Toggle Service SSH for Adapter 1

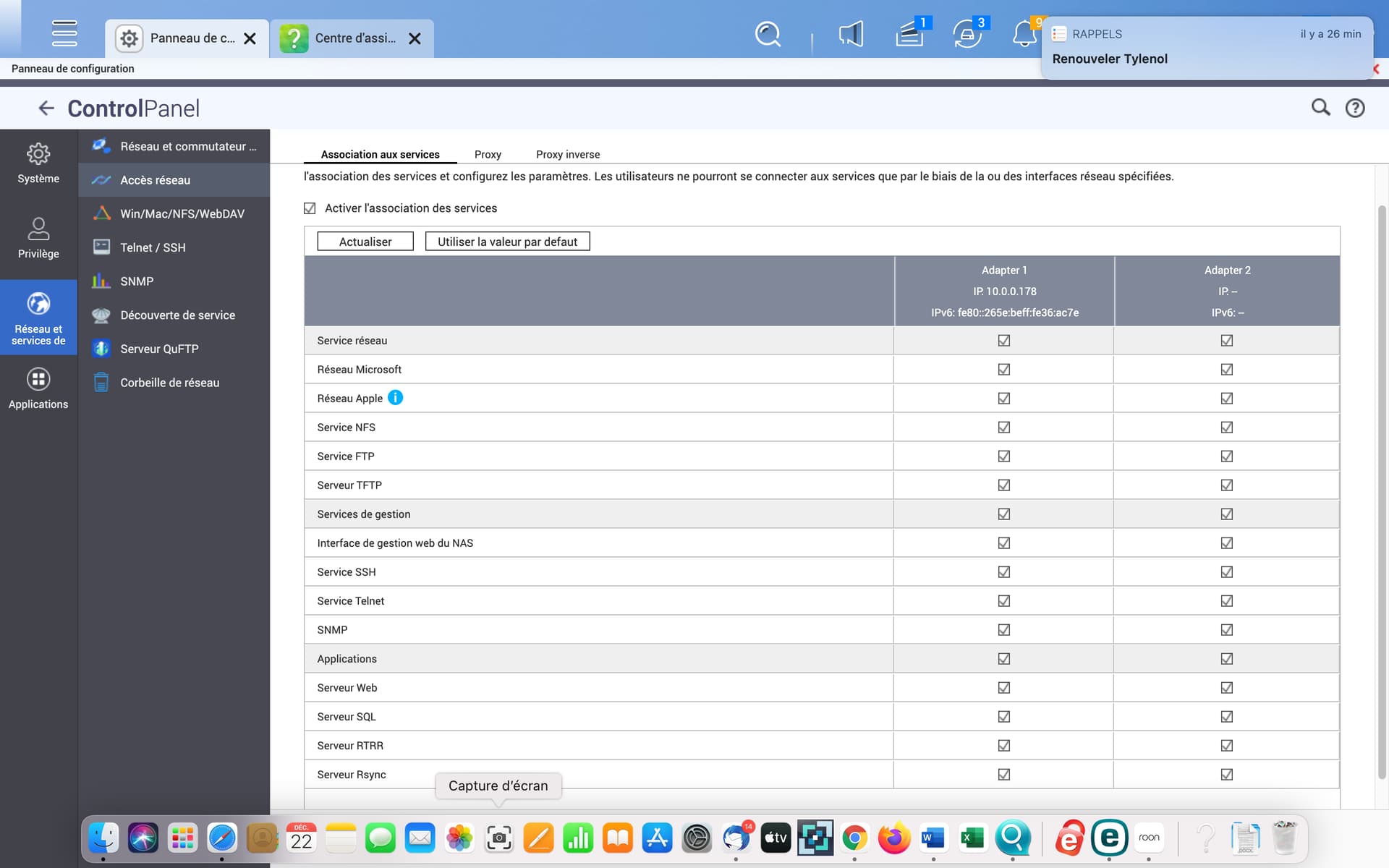point(1004,571)
